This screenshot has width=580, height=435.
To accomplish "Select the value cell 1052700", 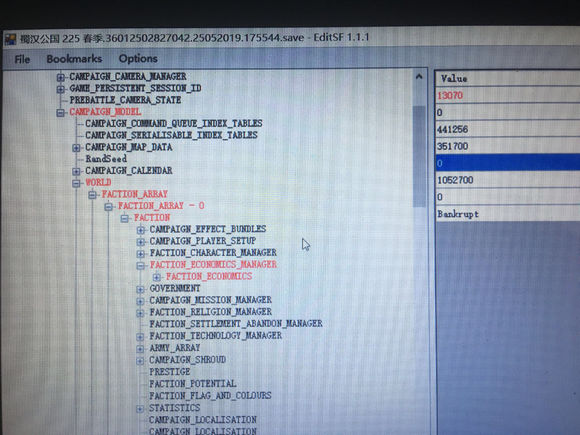I will click(508, 180).
